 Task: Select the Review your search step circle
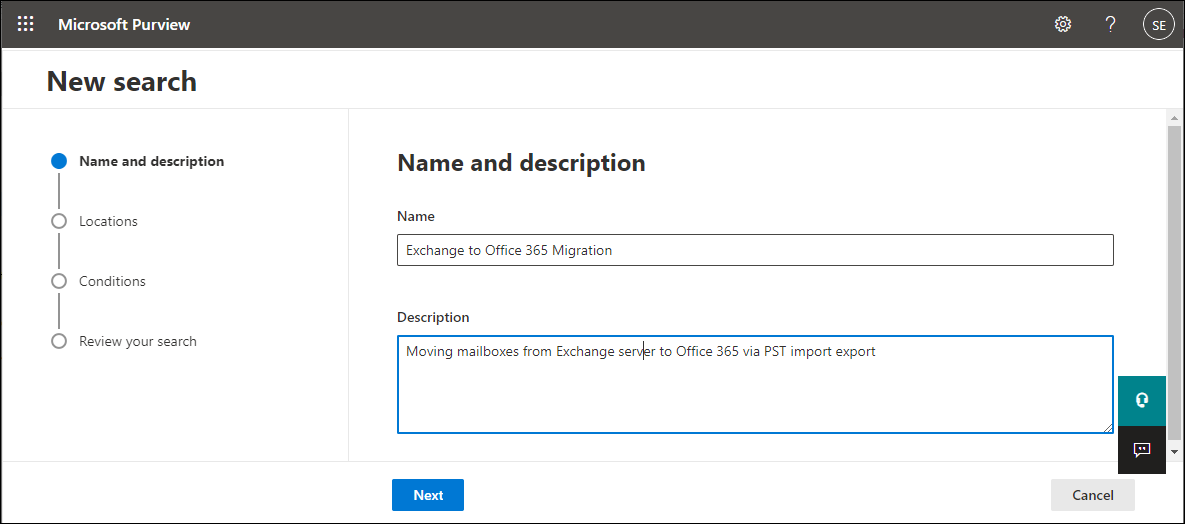(59, 341)
